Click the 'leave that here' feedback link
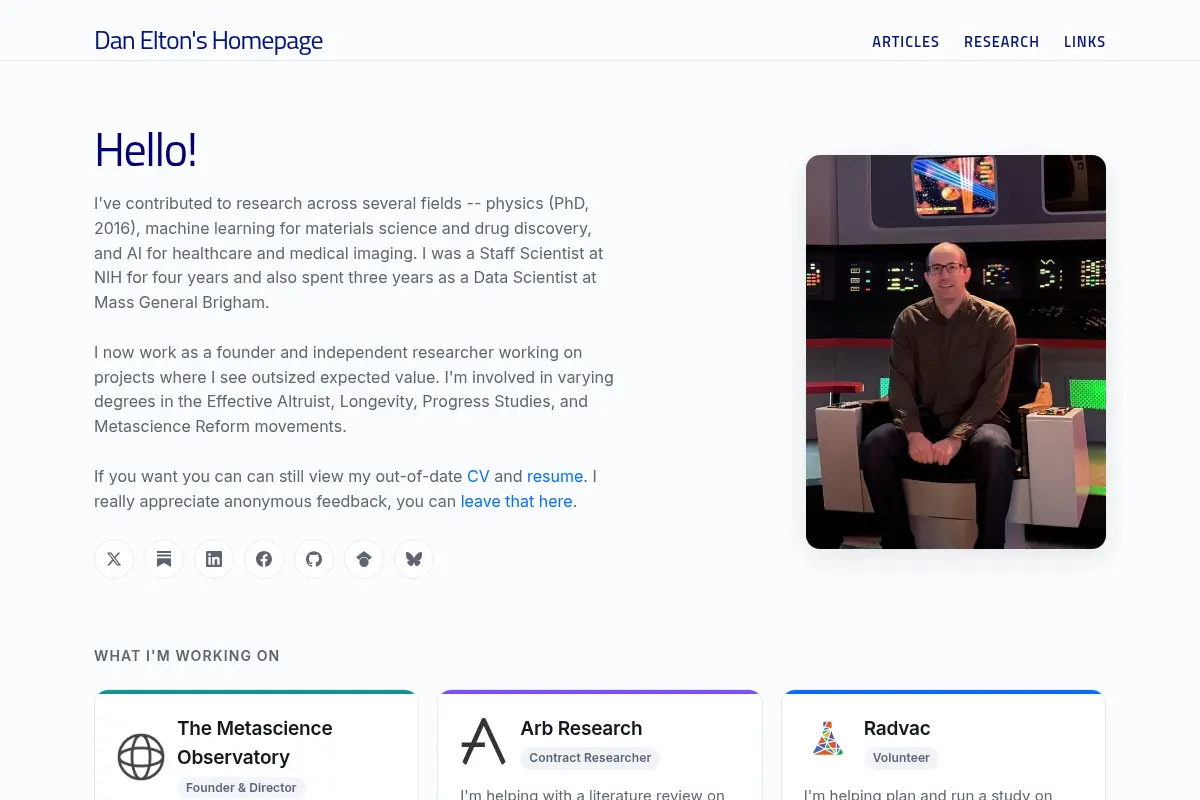The width and height of the screenshot is (1200, 800). pos(517,501)
